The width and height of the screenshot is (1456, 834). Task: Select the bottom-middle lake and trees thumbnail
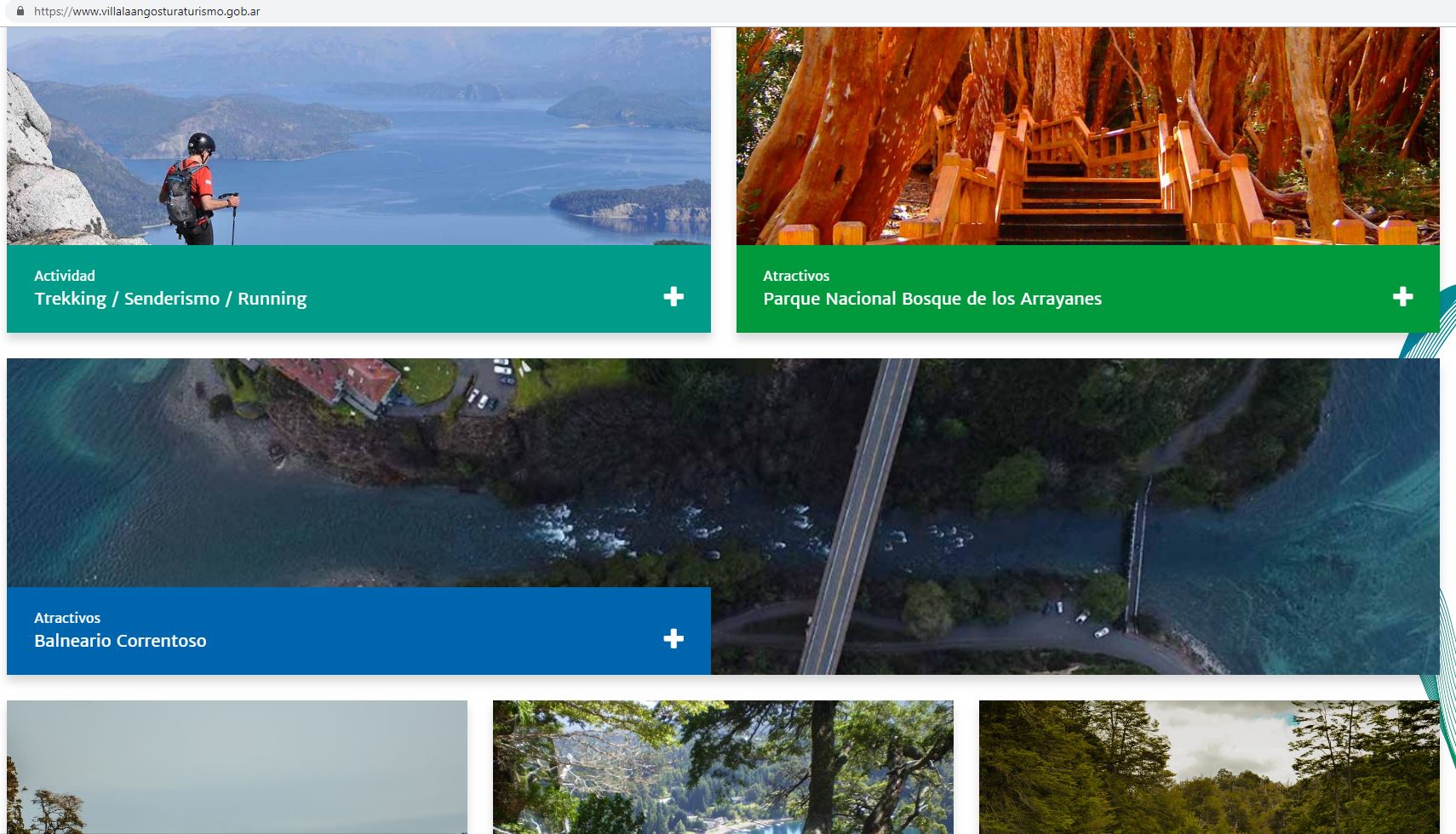[x=723, y=766]
